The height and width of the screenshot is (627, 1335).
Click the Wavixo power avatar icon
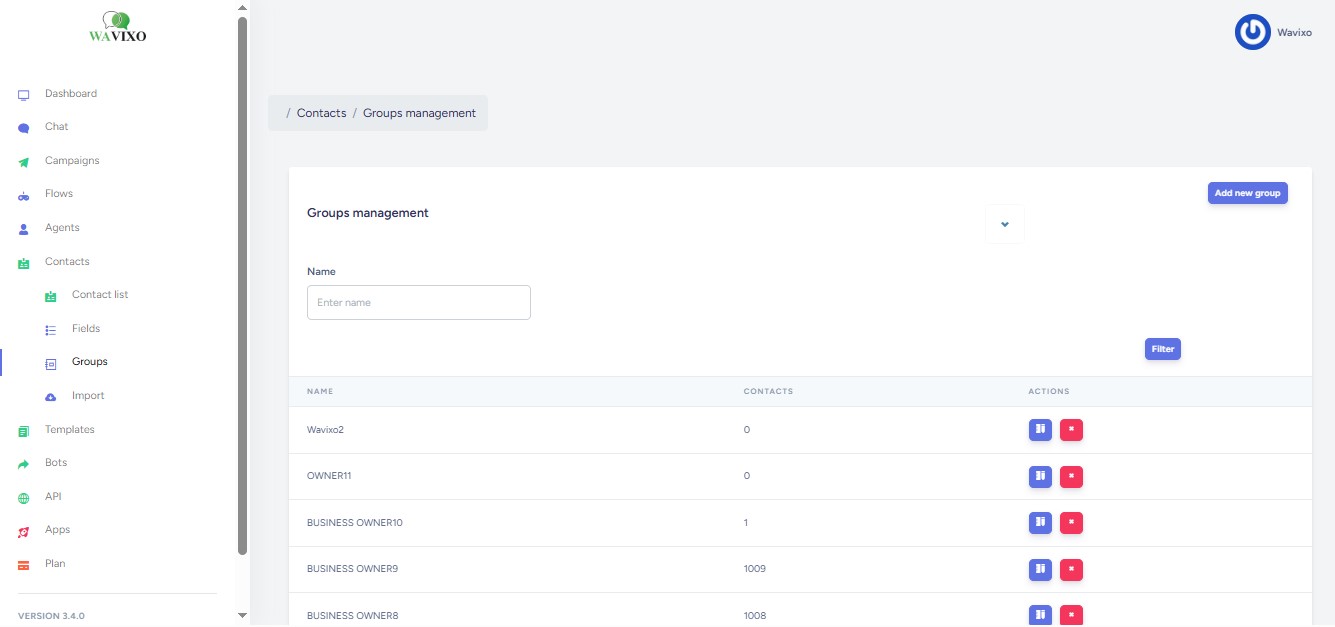(1252, 32)
